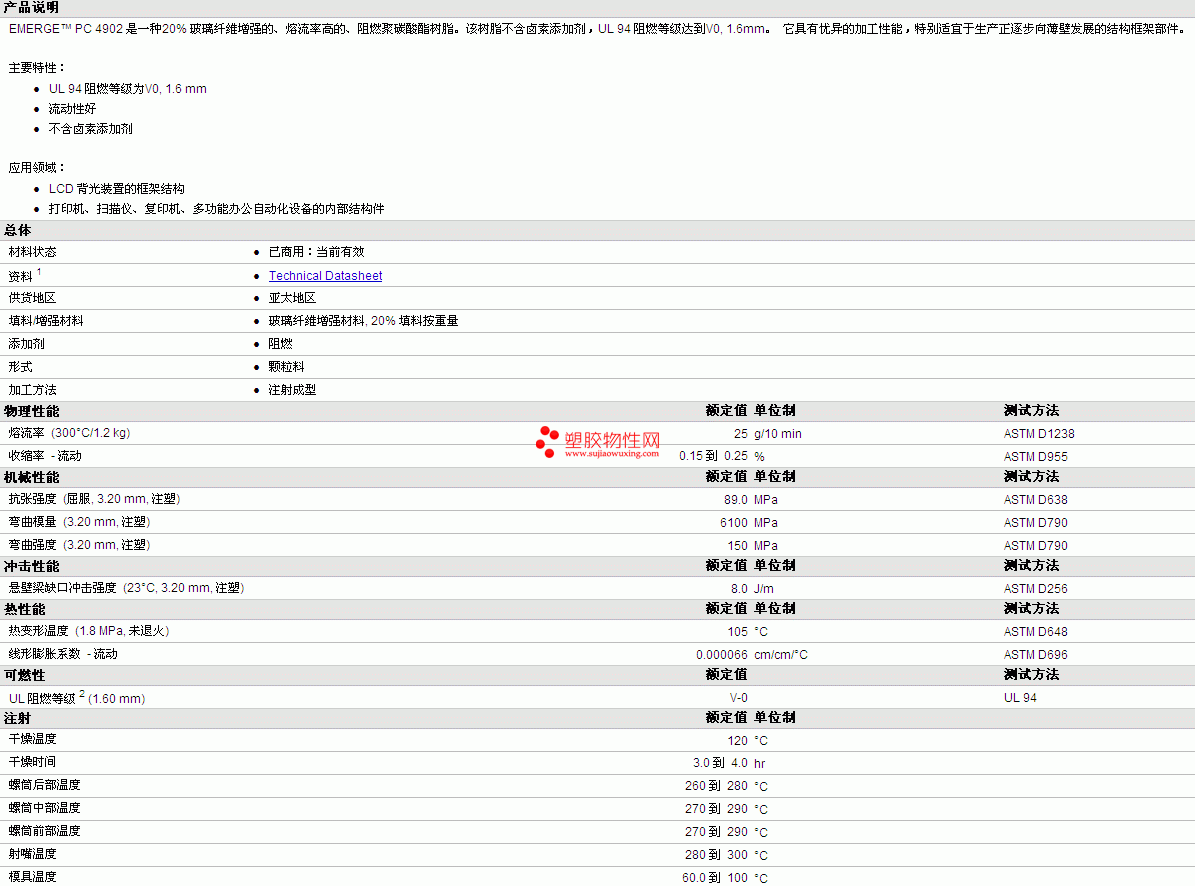Select the 射嘴温度 row label

(32, 854)
